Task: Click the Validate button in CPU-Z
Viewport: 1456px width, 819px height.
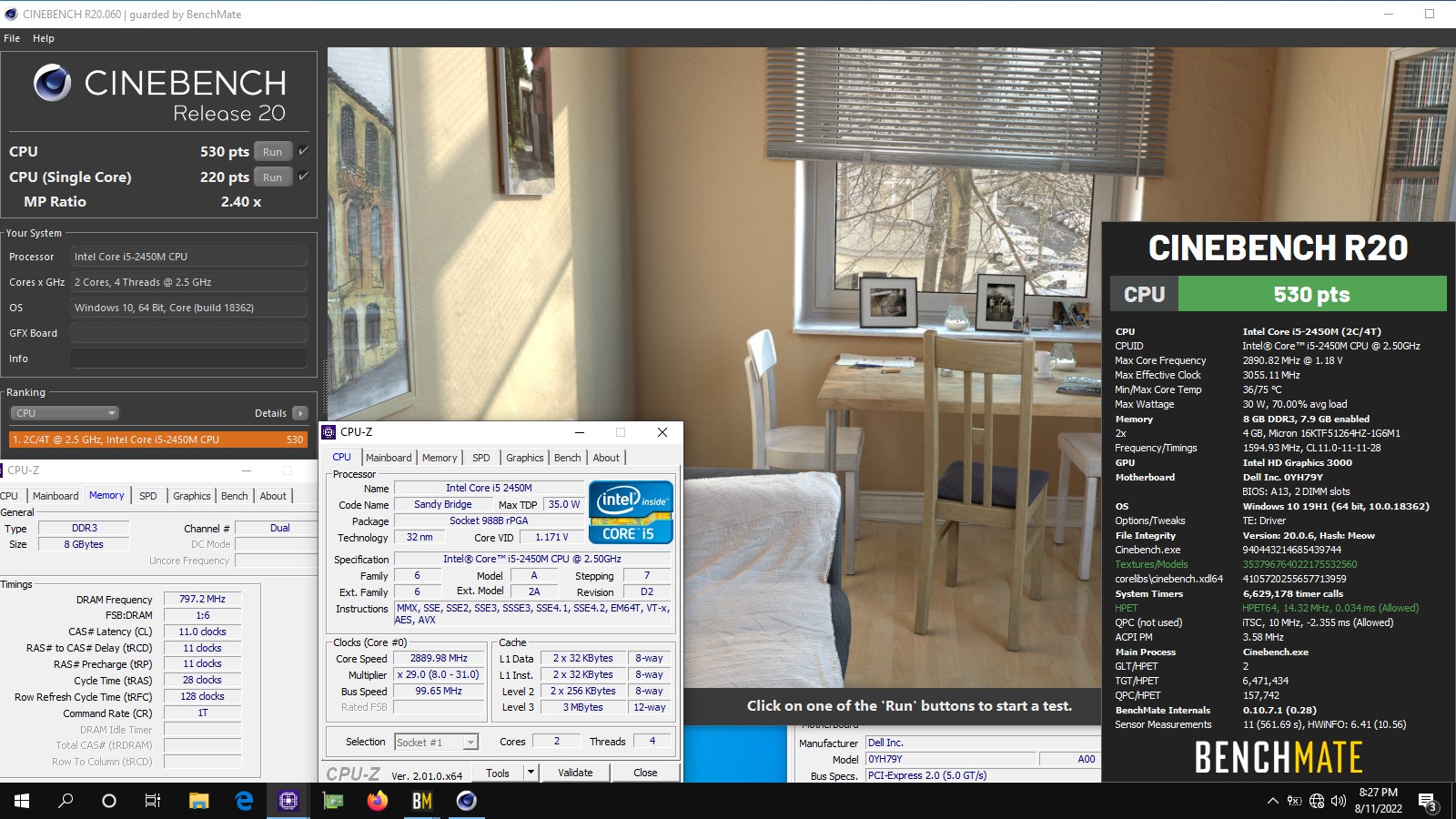Action: tap(575, 773)
